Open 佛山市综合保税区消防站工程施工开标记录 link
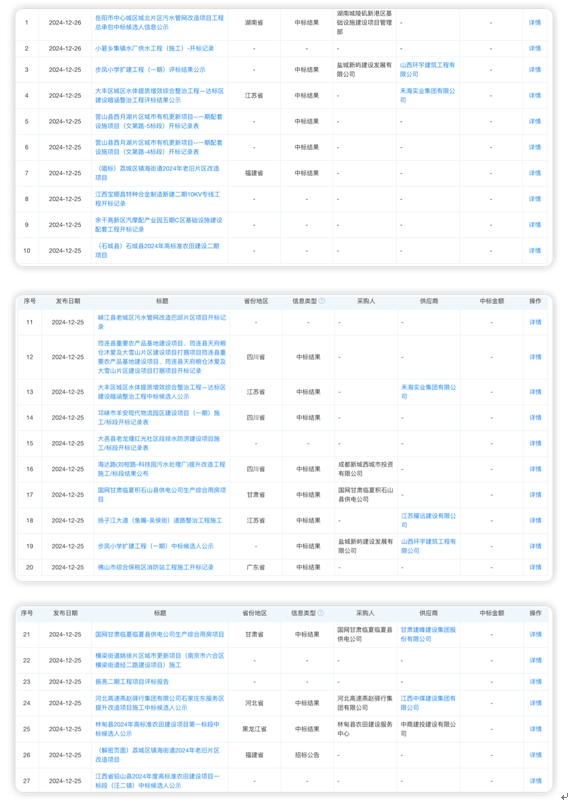568x811 pixels. 155,567
